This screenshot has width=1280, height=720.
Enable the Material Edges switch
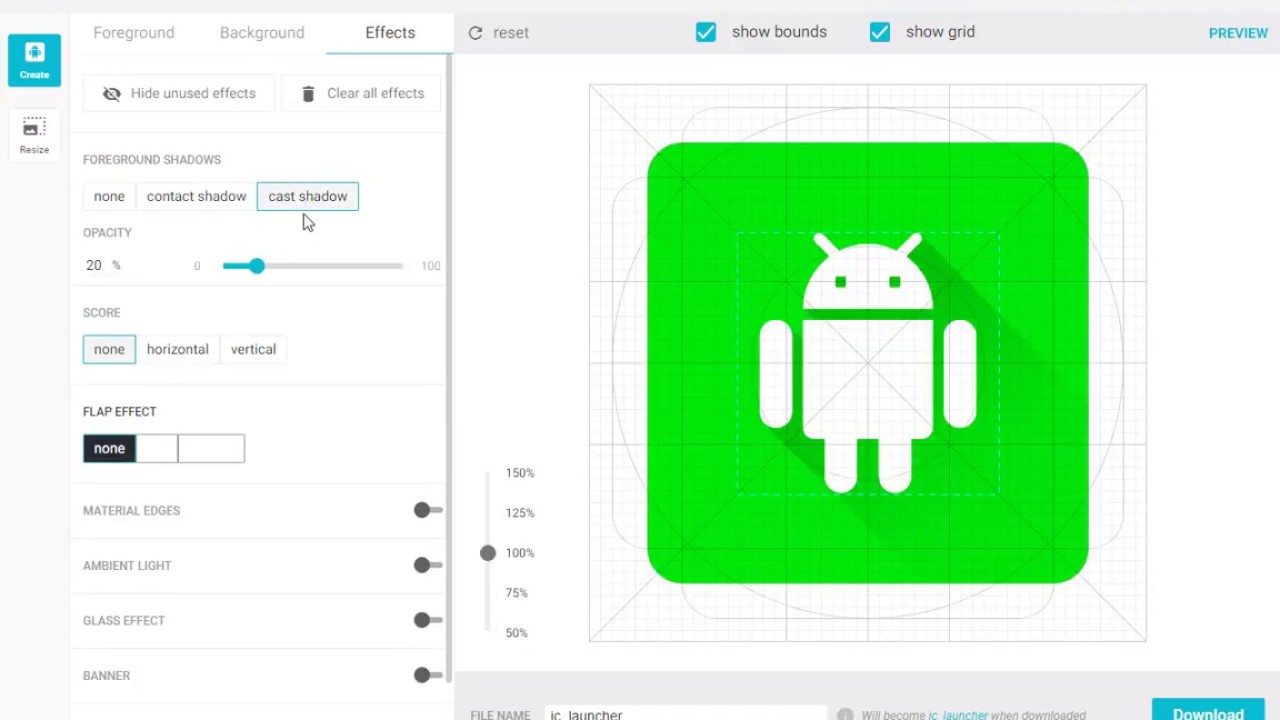click(x=428, y=510)
